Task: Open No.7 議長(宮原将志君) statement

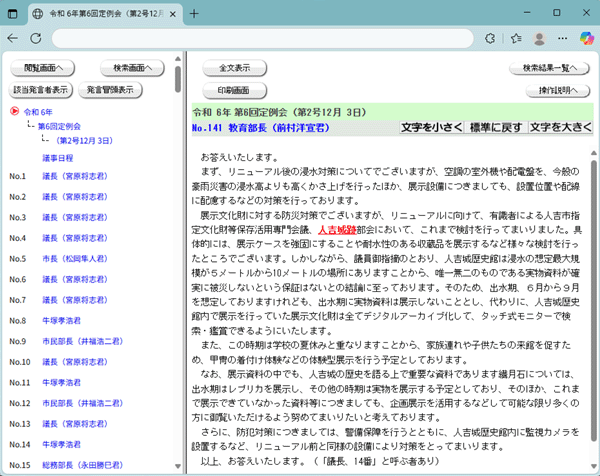Action: point(75,300)
